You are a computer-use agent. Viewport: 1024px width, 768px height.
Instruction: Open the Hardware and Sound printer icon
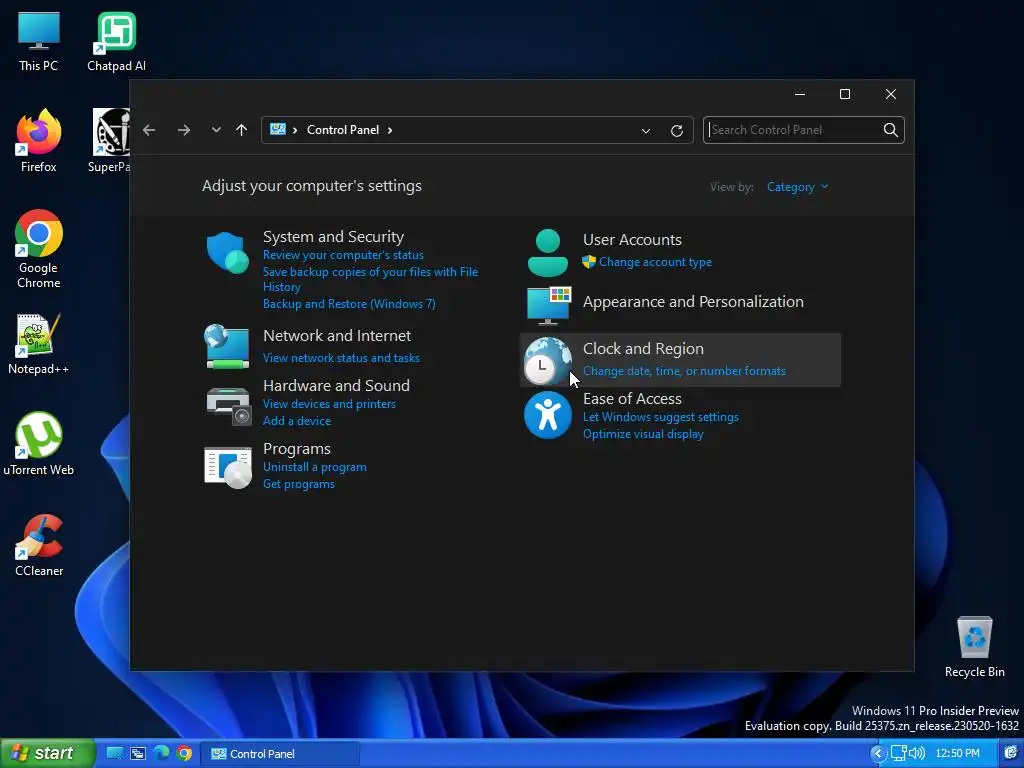click(229, 406)
